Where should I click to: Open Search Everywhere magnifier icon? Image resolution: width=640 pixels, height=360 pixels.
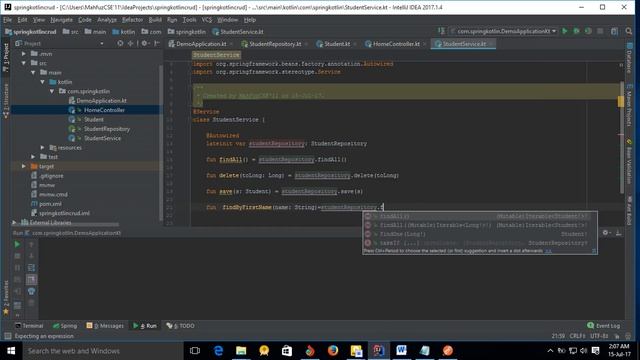pyautogui.click(x=629, y=31)
